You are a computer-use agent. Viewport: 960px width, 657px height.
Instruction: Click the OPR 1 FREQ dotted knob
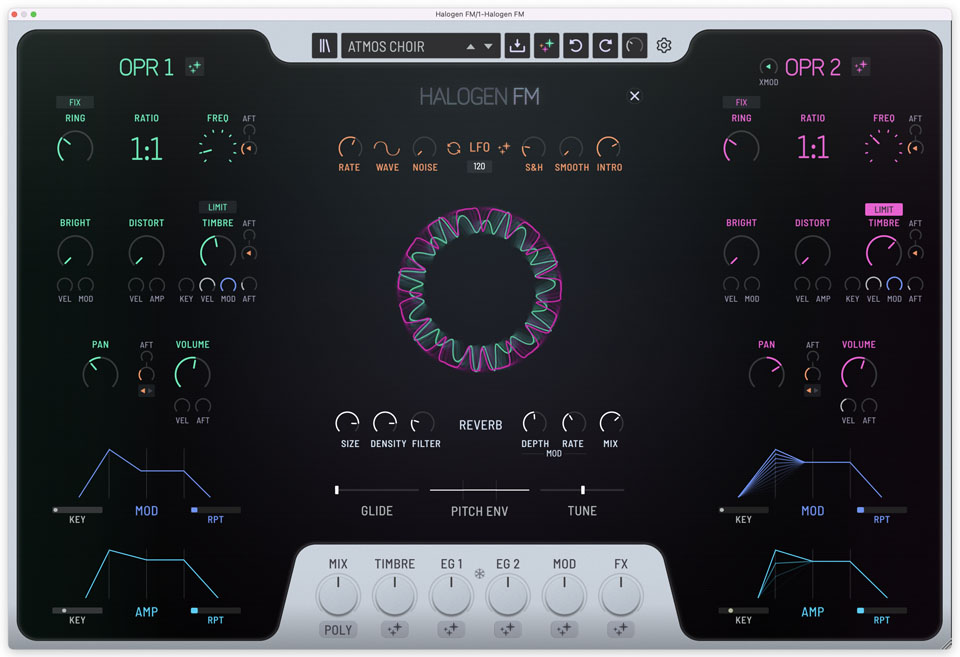point(217,148)
